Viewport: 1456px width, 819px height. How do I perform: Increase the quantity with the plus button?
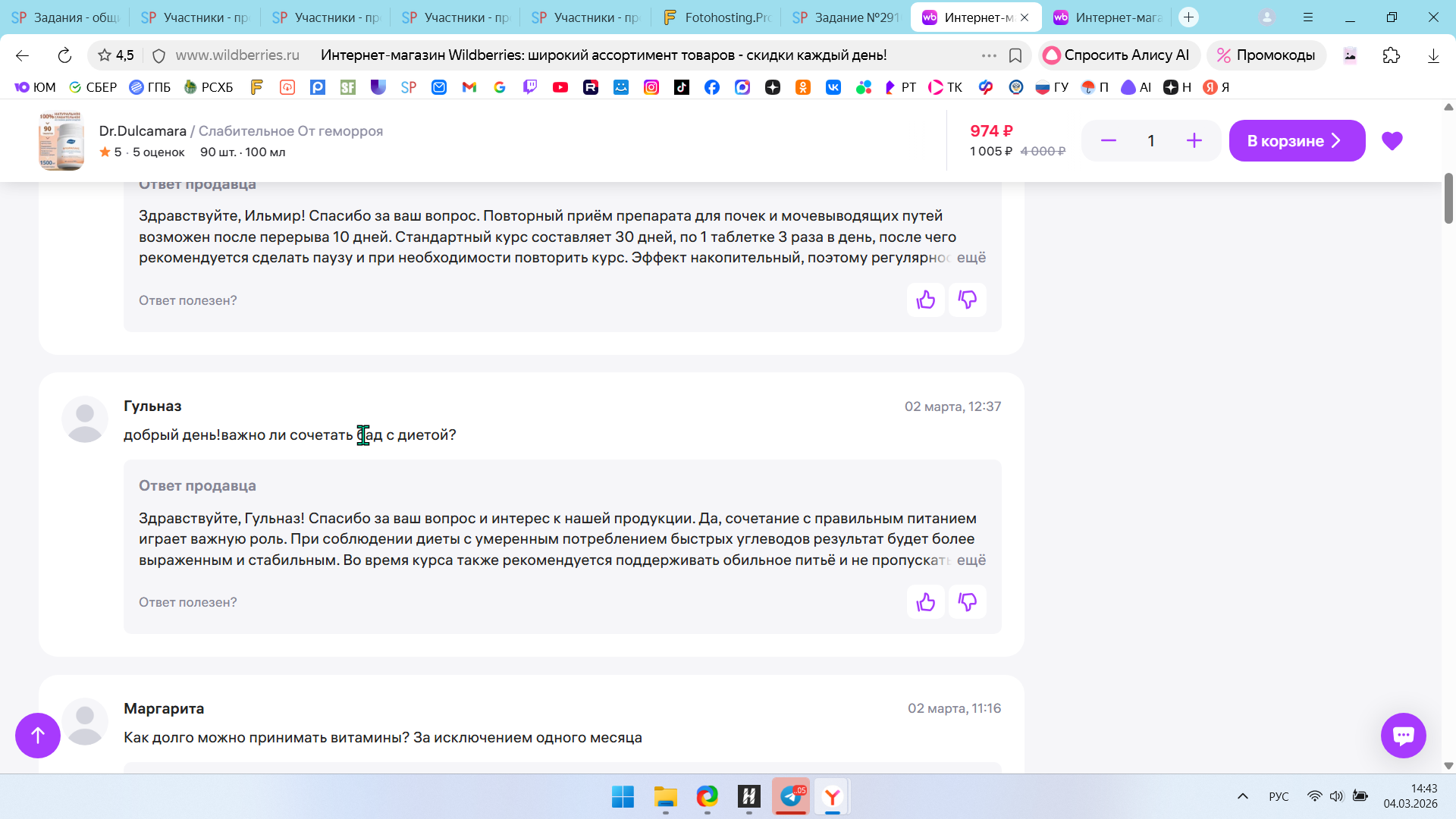tap(1194, 141)
